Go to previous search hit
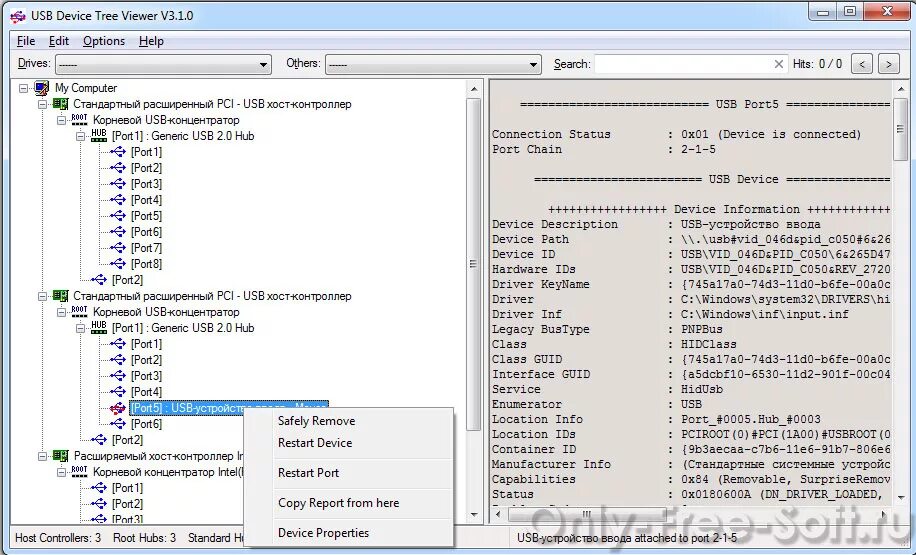916x555 pixels. 862,64
